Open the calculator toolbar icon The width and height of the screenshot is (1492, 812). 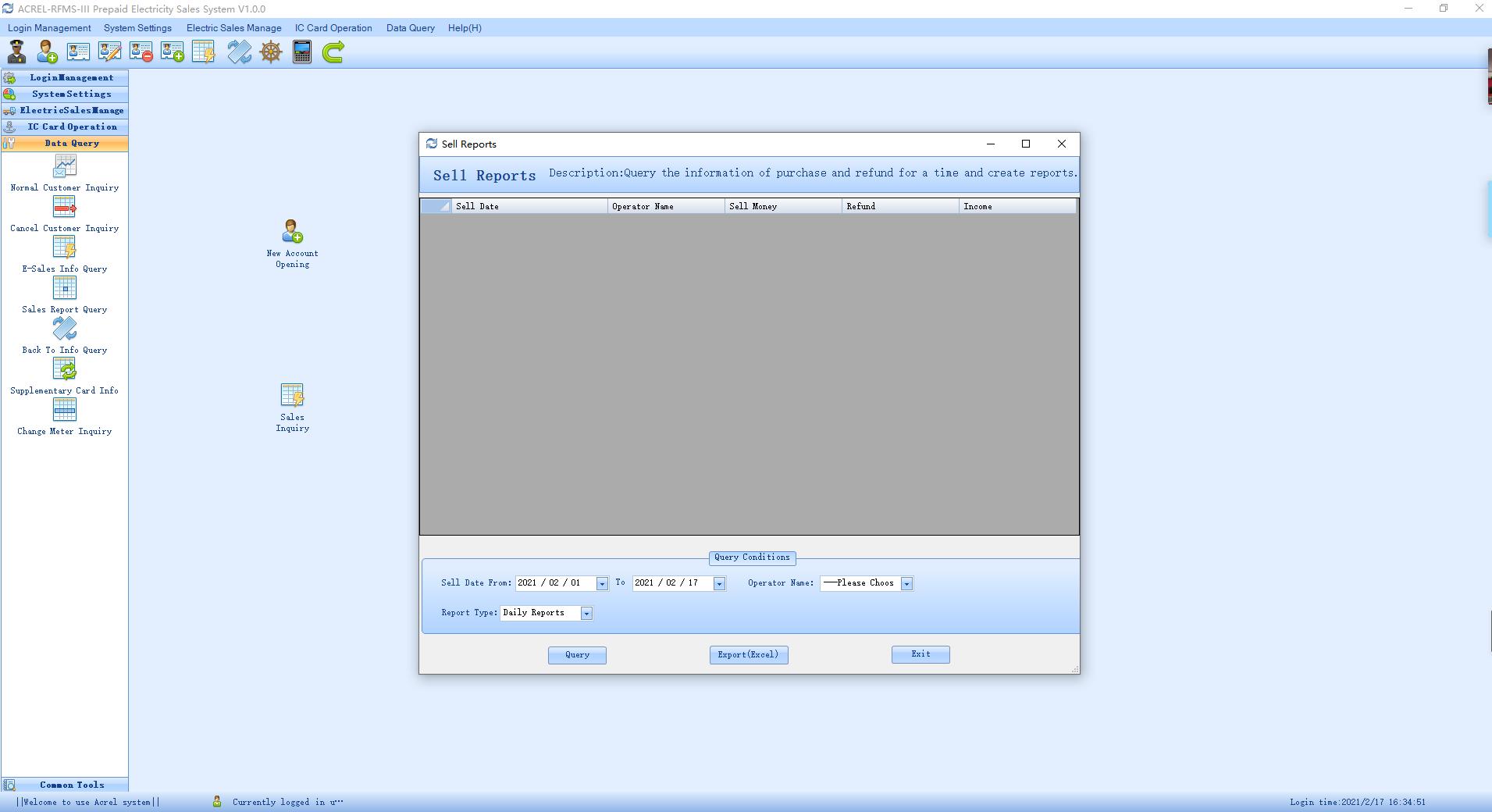302,52
